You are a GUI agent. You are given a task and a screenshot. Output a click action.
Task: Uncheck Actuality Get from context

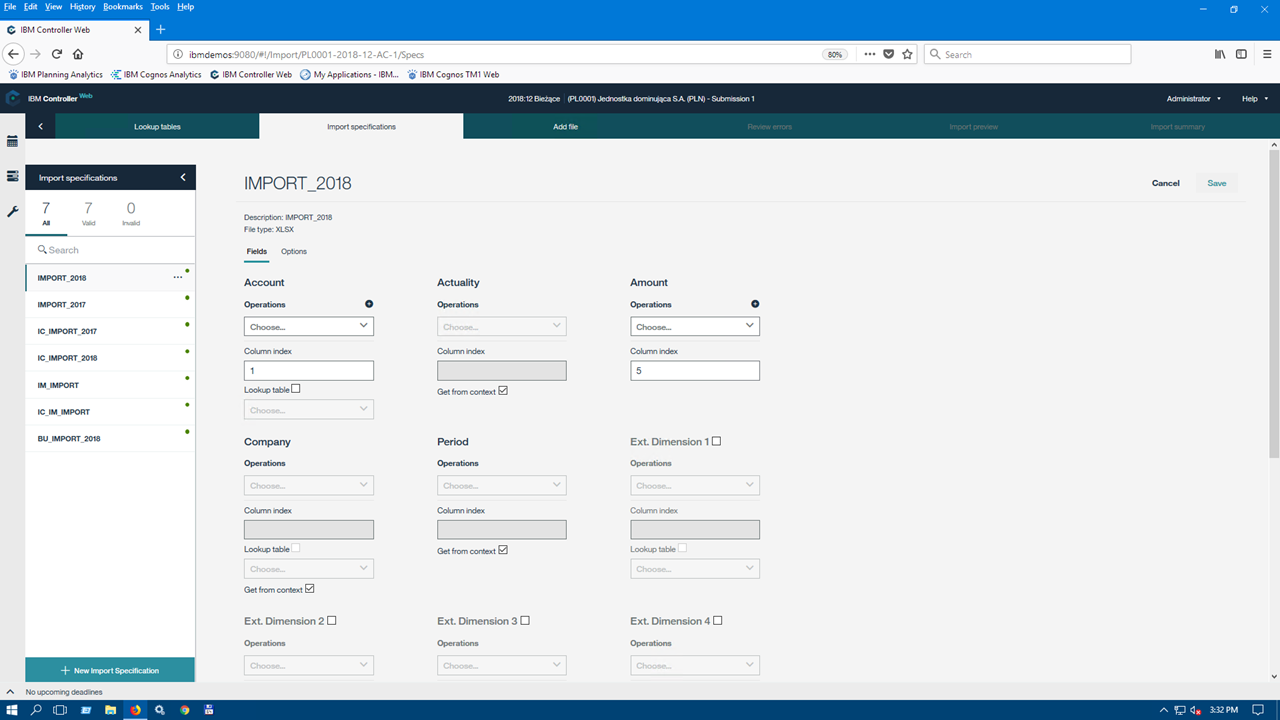(503, 391)
